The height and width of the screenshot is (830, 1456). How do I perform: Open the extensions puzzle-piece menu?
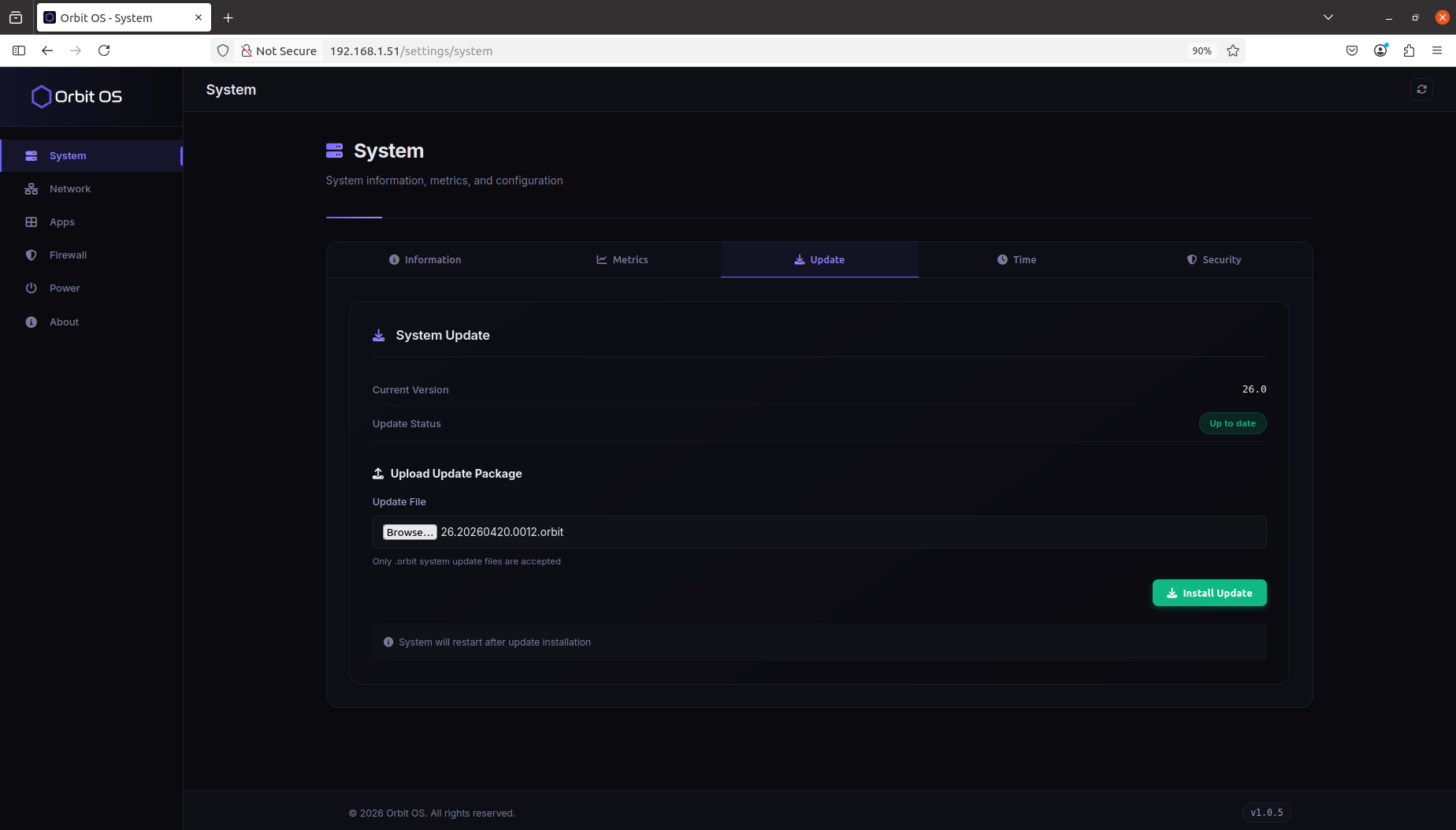(x=1409, y=50)
